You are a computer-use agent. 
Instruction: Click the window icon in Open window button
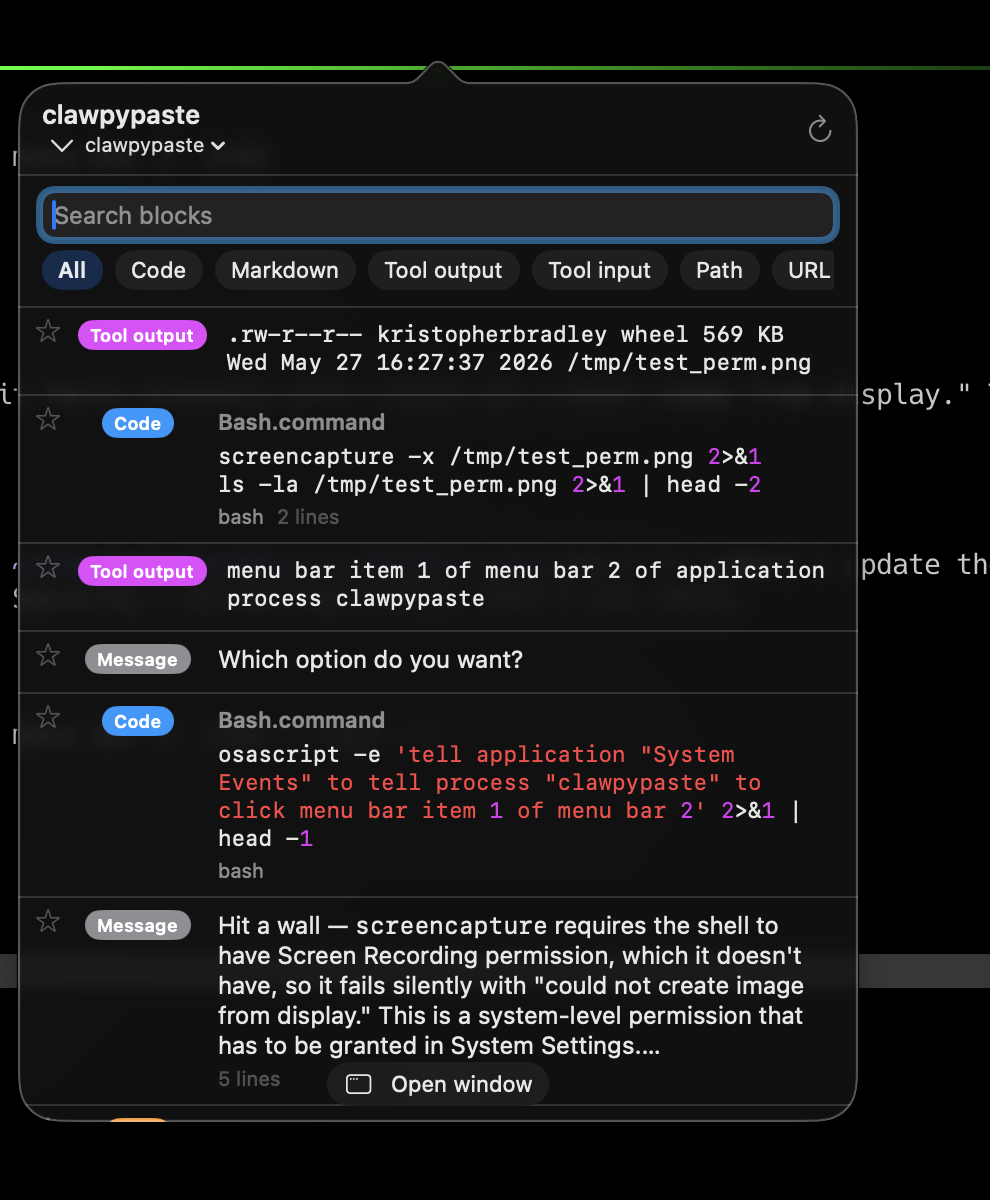point(359,1085)
